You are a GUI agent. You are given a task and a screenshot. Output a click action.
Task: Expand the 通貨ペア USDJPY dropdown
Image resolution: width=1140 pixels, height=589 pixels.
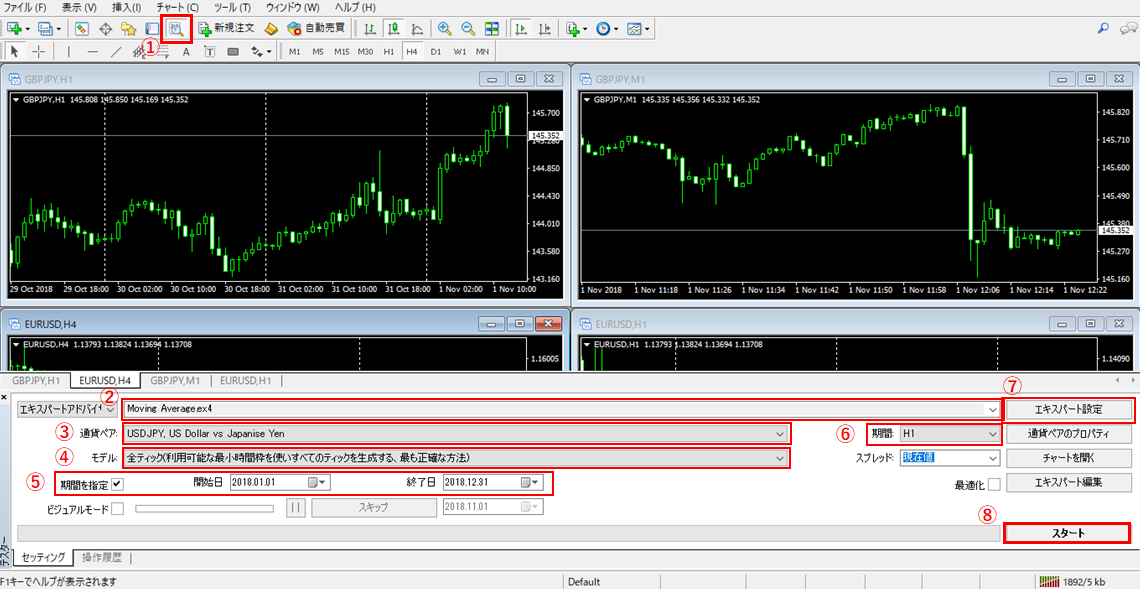(779, 434)
